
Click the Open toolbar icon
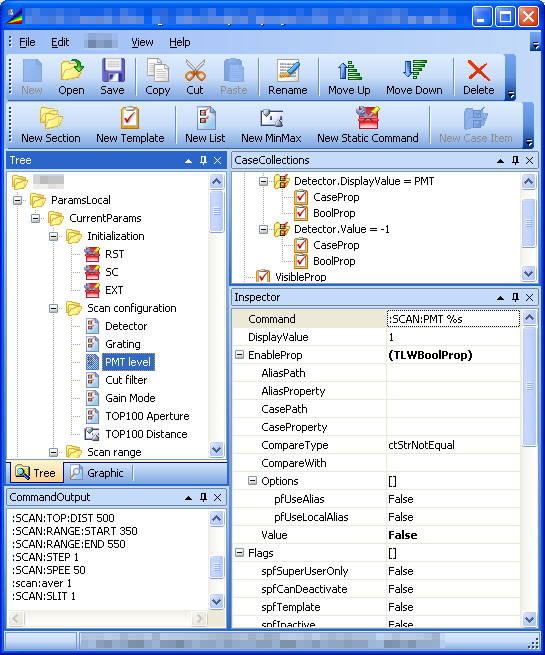[x=71, y=70]
